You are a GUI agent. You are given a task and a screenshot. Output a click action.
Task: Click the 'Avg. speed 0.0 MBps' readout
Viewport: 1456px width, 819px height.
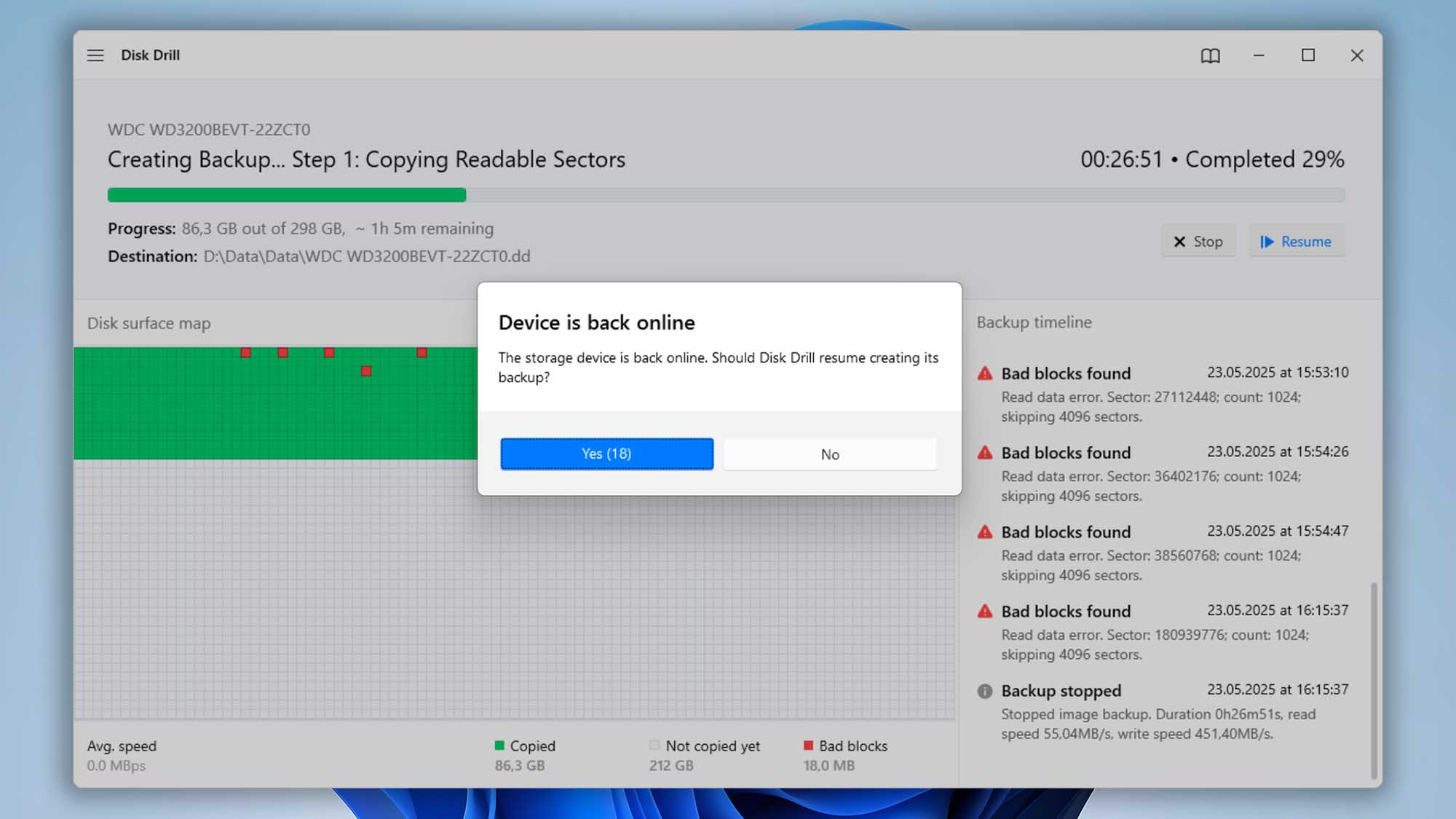122,756
